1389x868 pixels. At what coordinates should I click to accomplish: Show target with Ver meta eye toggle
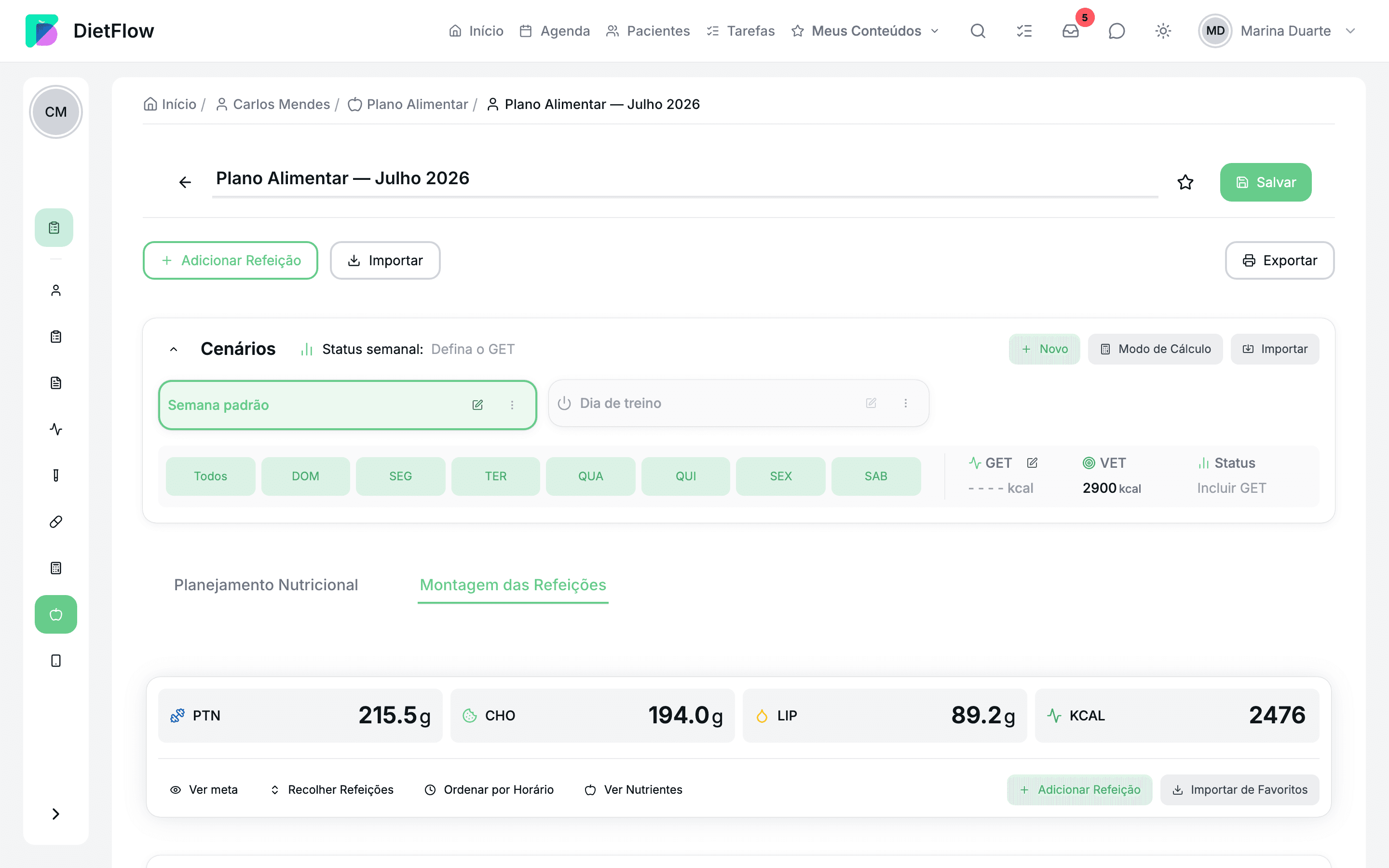pyautogui.click(x=204, y=790)
